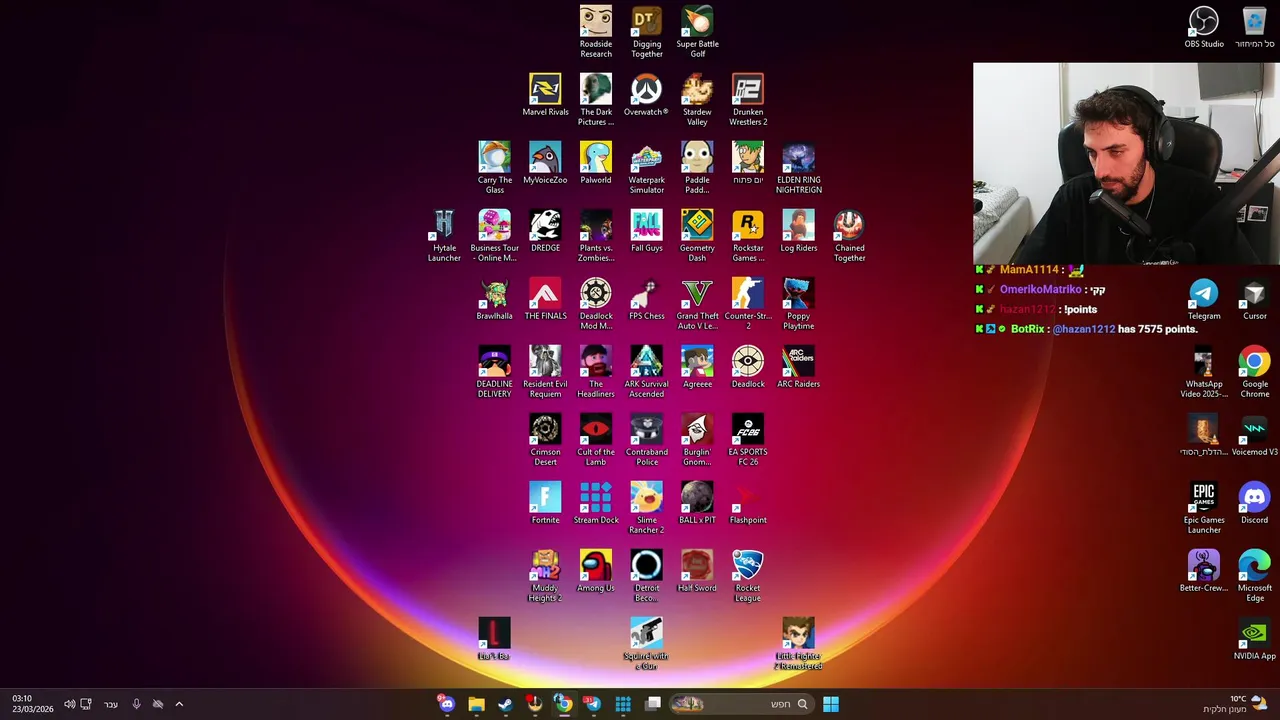This screenshot has width=1280, height=720.
Task: Select Resident Evil Requiem icon
Action: pyautogui.click(x=545, y=372)
